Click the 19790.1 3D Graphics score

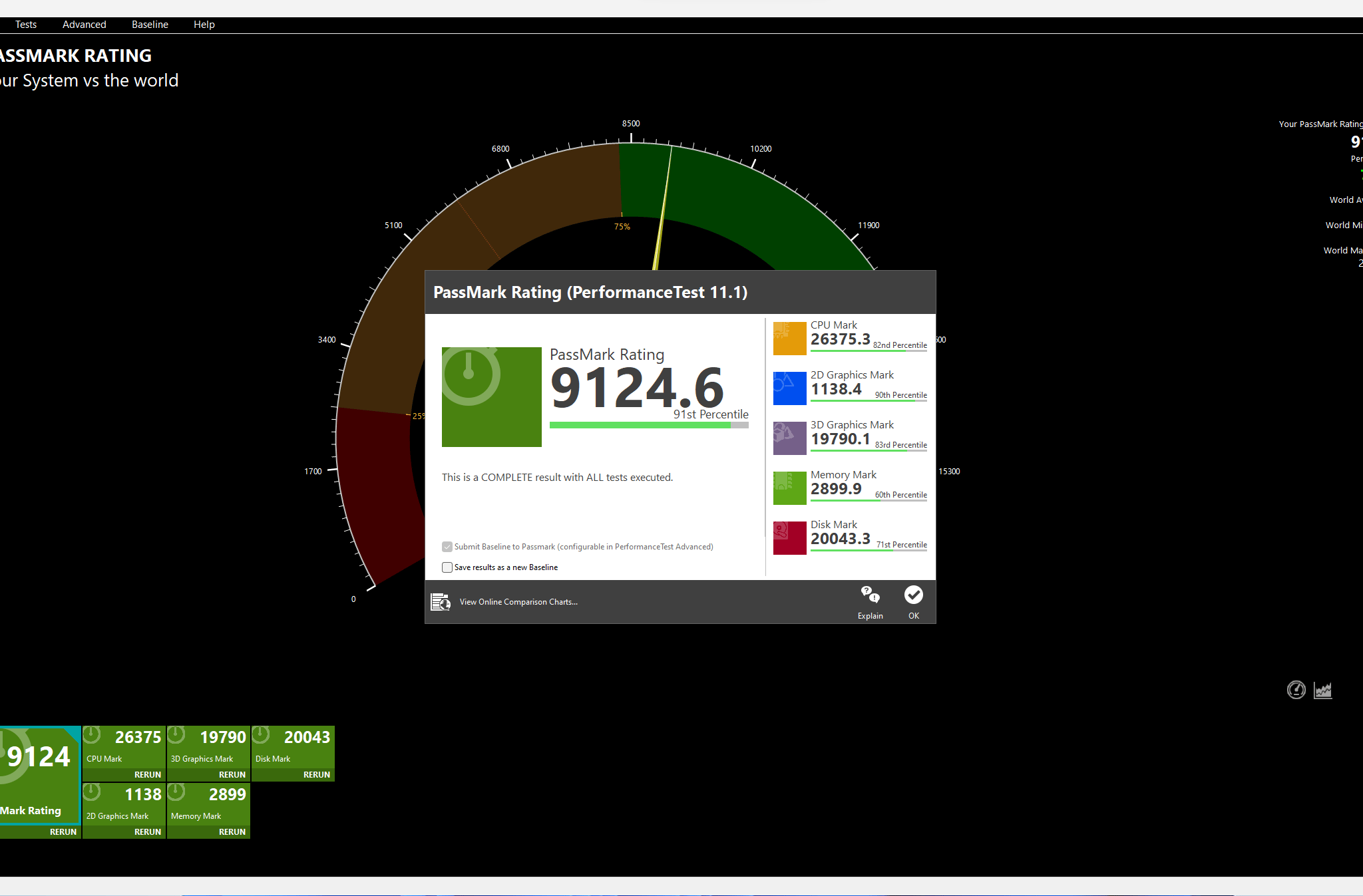[x=840, y=439]
